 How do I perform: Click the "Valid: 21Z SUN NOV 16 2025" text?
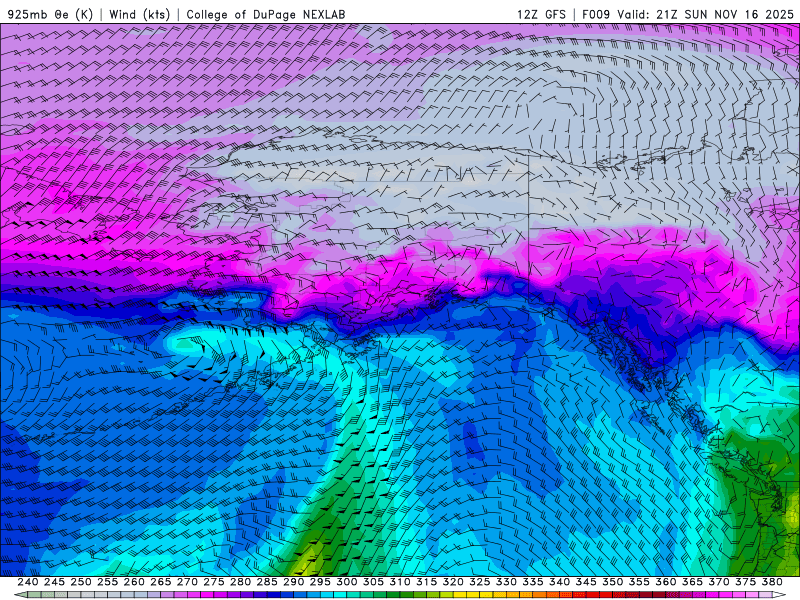[705, 14]
